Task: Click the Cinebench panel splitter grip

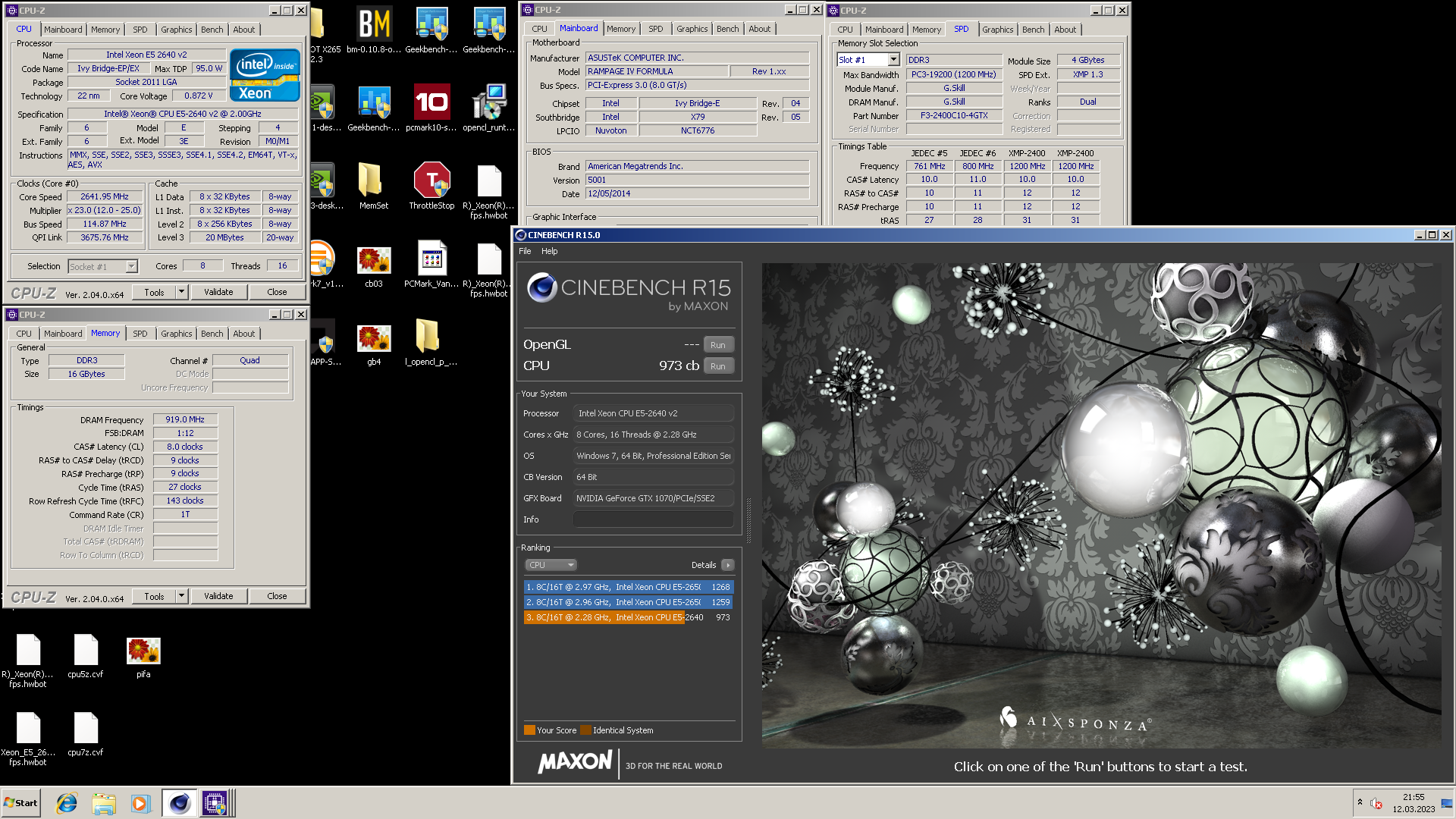Action: coord(749,521)
